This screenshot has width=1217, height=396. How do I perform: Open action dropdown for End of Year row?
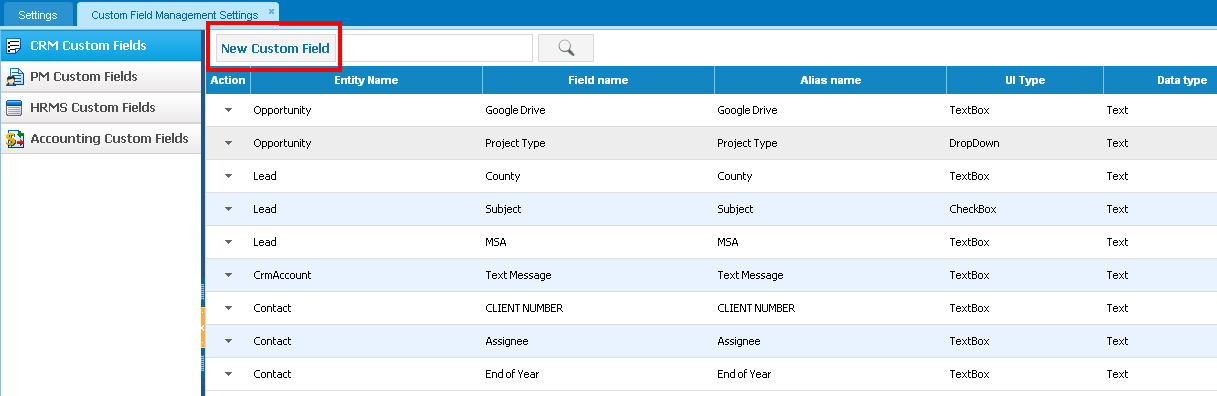228,374
